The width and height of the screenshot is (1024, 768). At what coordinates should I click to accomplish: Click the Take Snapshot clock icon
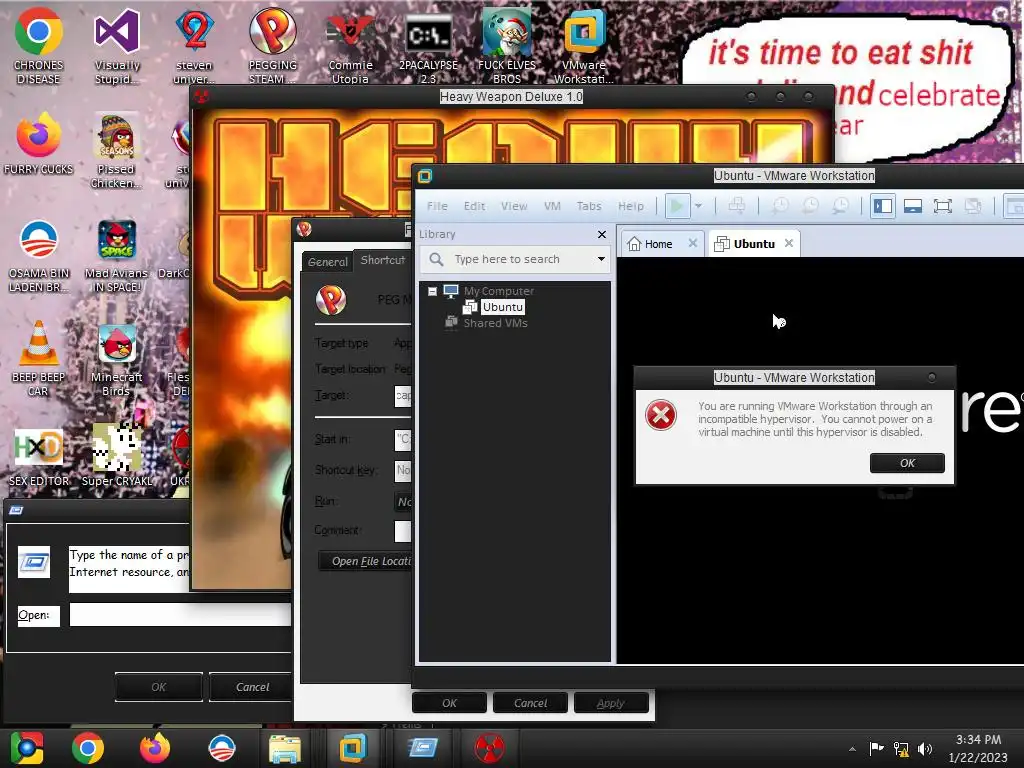coord(780,206)
